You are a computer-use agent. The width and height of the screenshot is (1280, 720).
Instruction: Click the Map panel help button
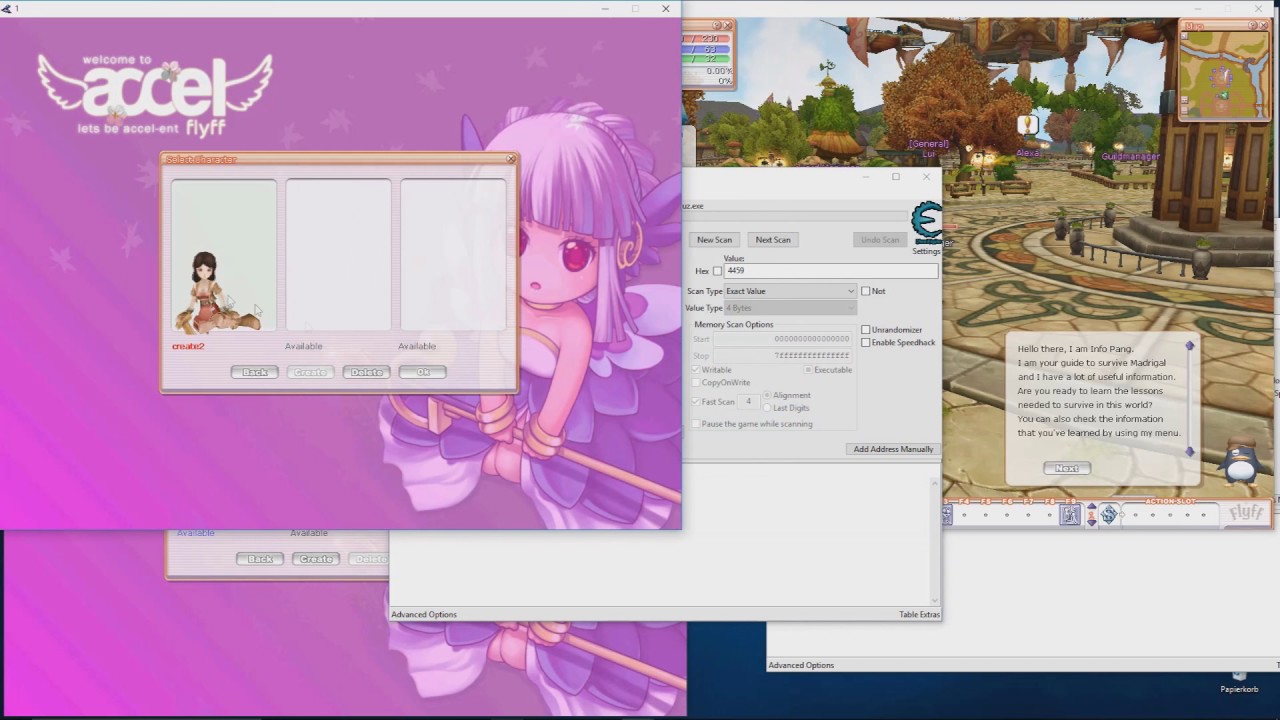click(x=1252, y=26)
